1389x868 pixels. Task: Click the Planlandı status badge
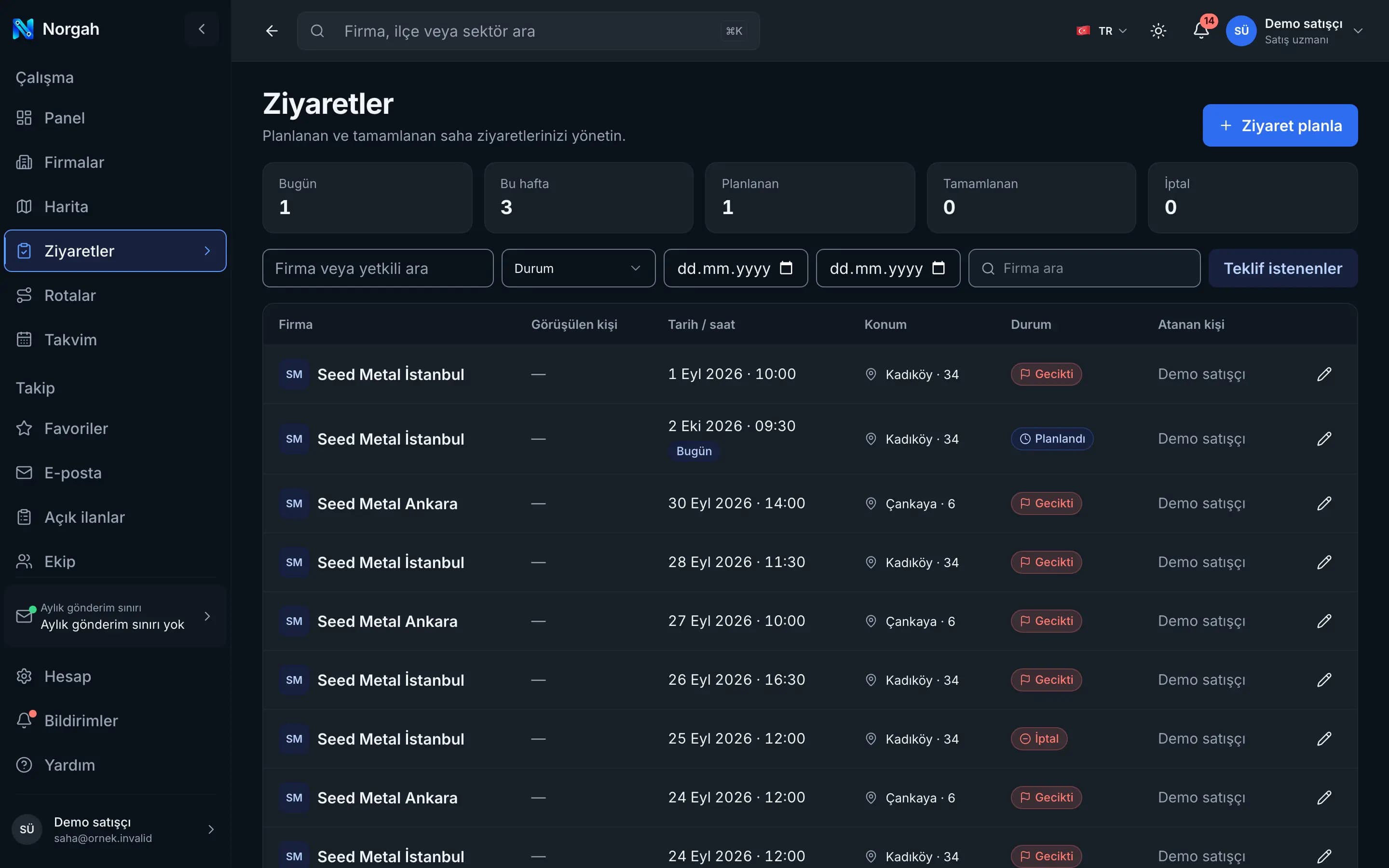point(1051,439)
